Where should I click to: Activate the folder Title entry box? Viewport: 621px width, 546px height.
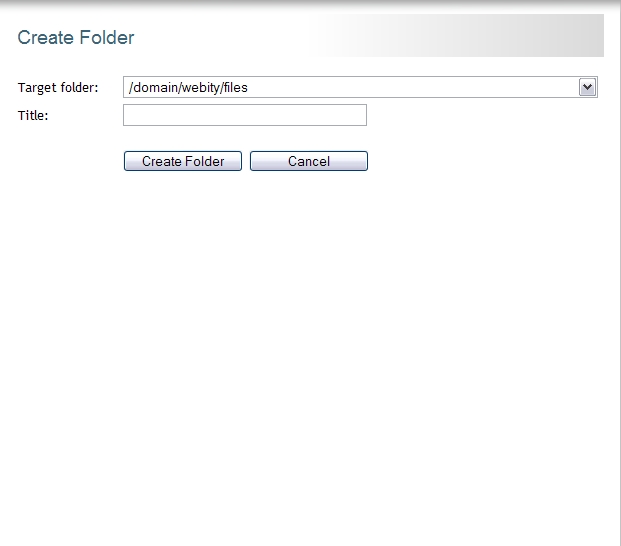(245, 115)
